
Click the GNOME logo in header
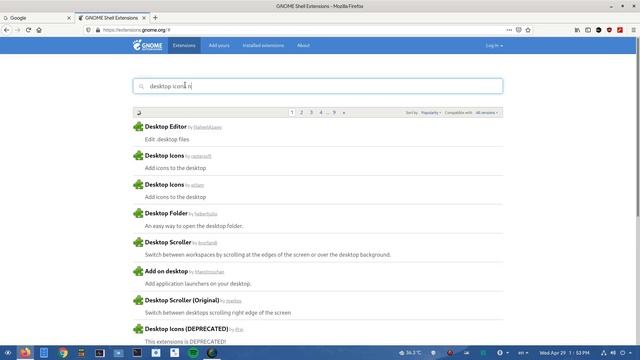147,45
